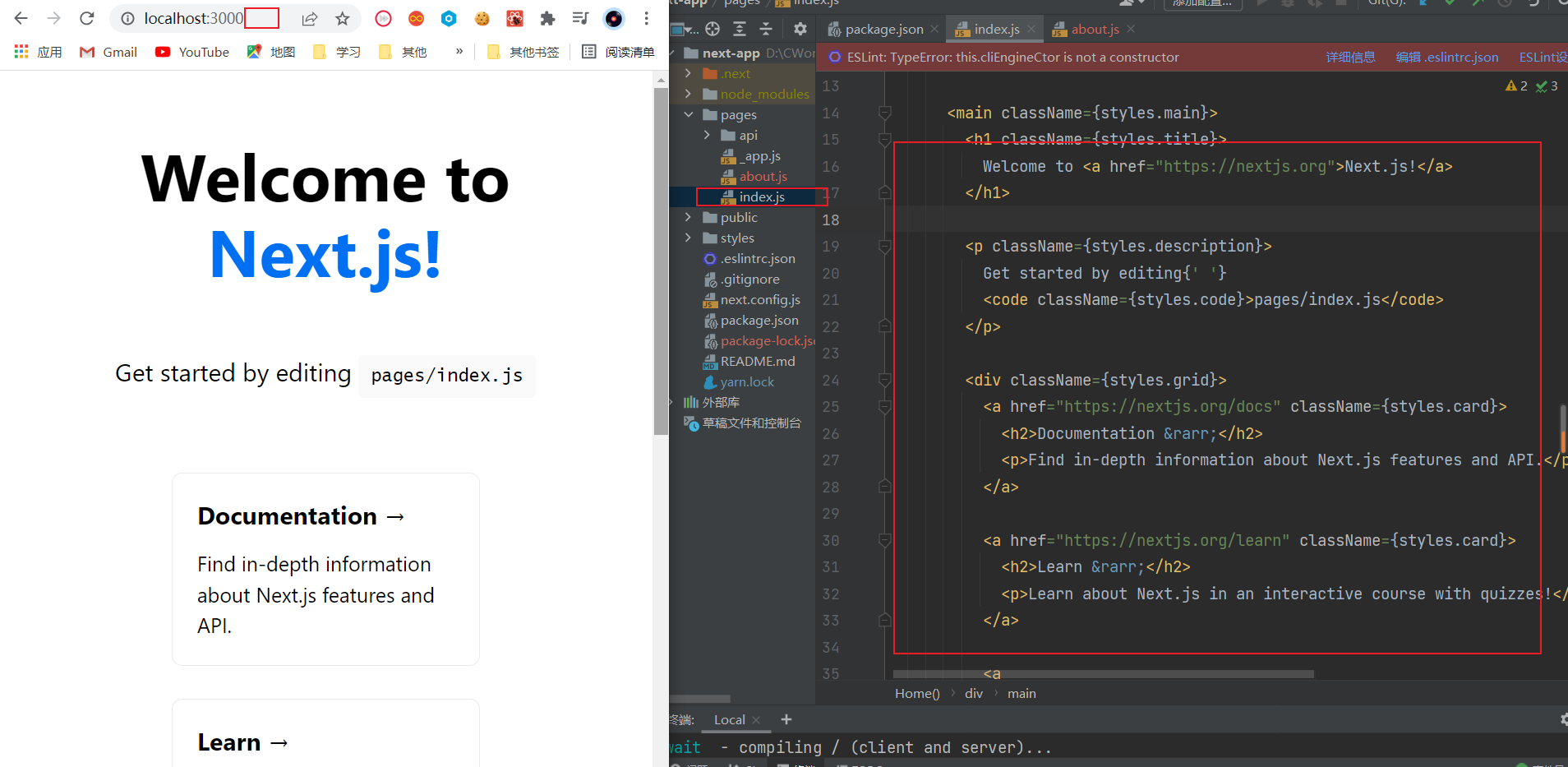Viewport: 1568px width, 767px height.
Task: Open the project panel settings gear
Action: (x=800, y=30)
